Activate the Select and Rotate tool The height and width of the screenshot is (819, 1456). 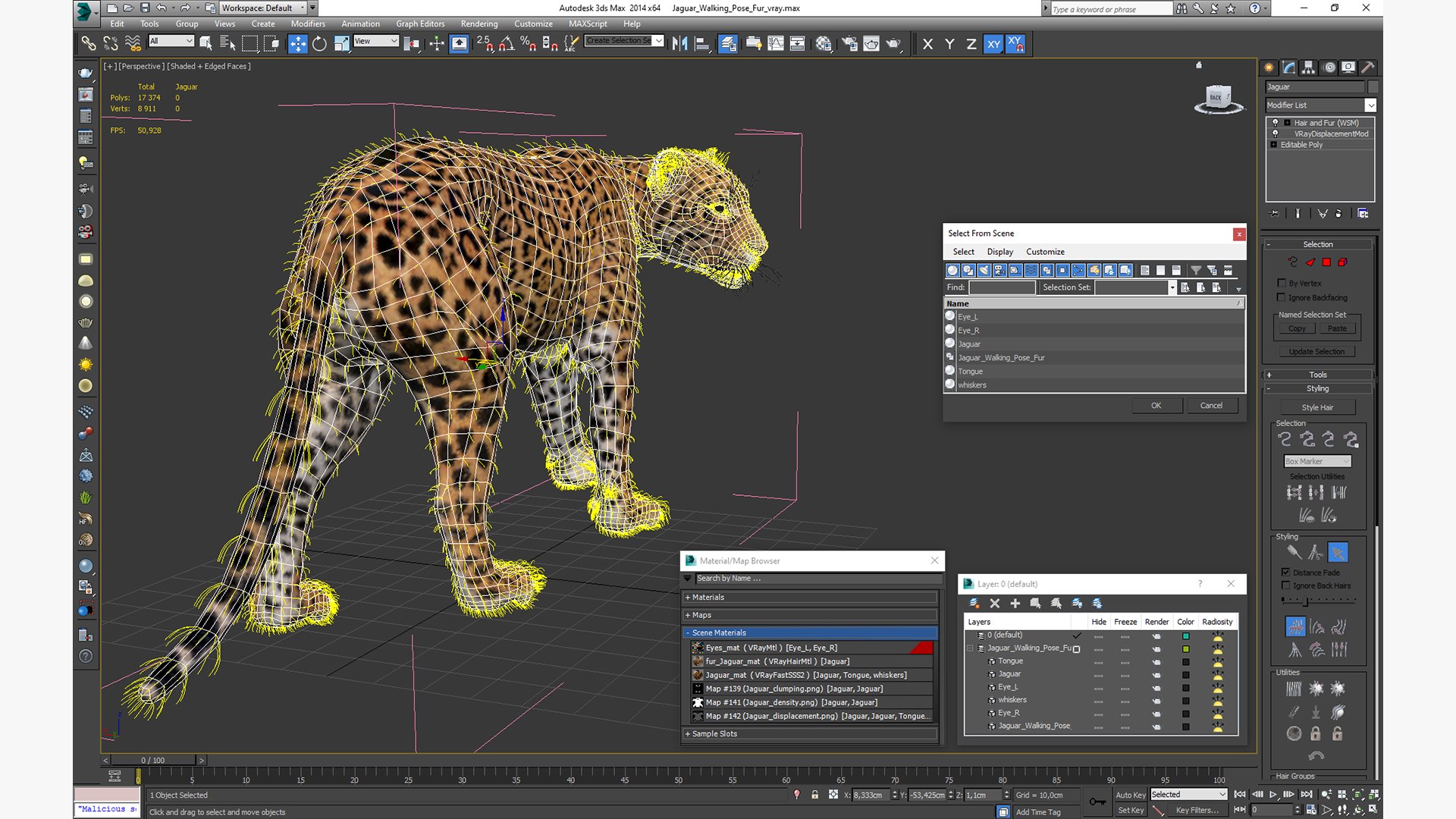pos(319,44)
